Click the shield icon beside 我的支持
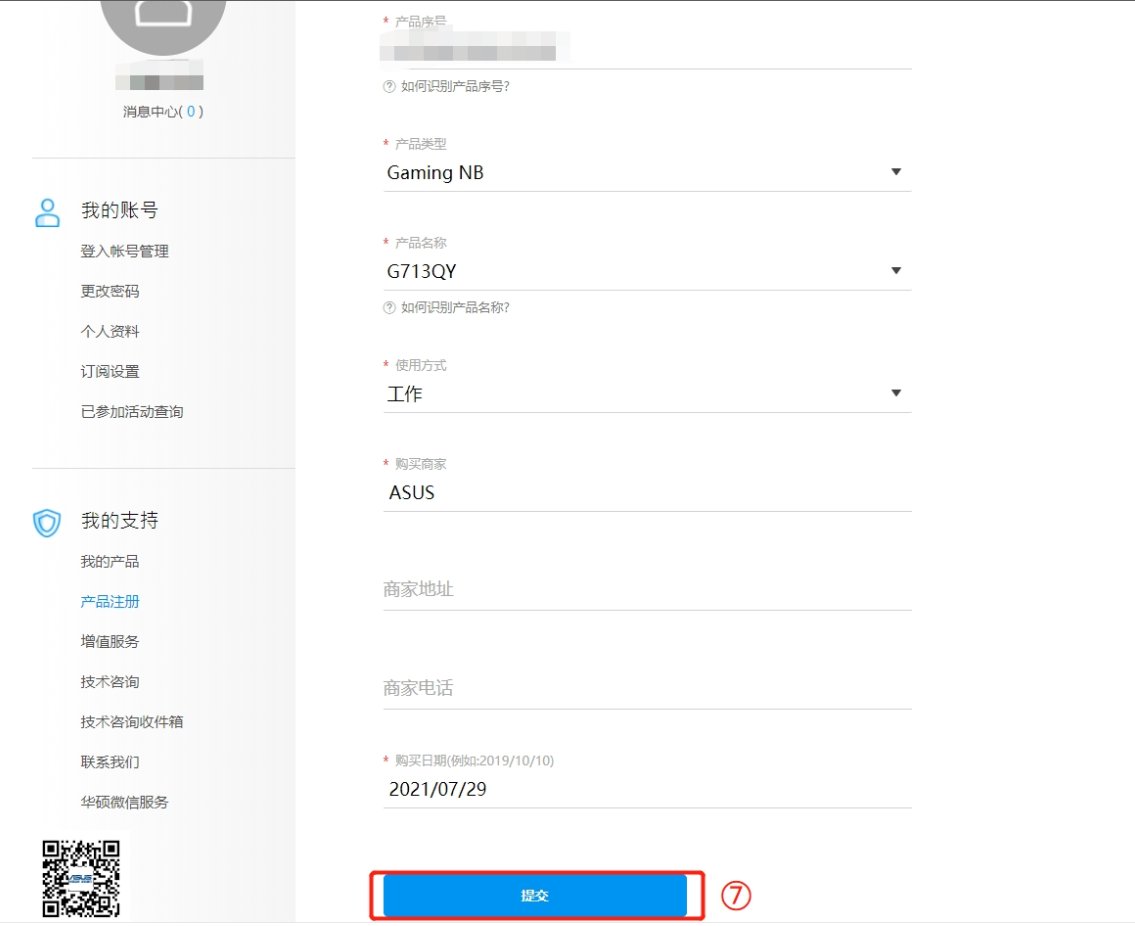The image size is (1135, 926). [46, 519]
